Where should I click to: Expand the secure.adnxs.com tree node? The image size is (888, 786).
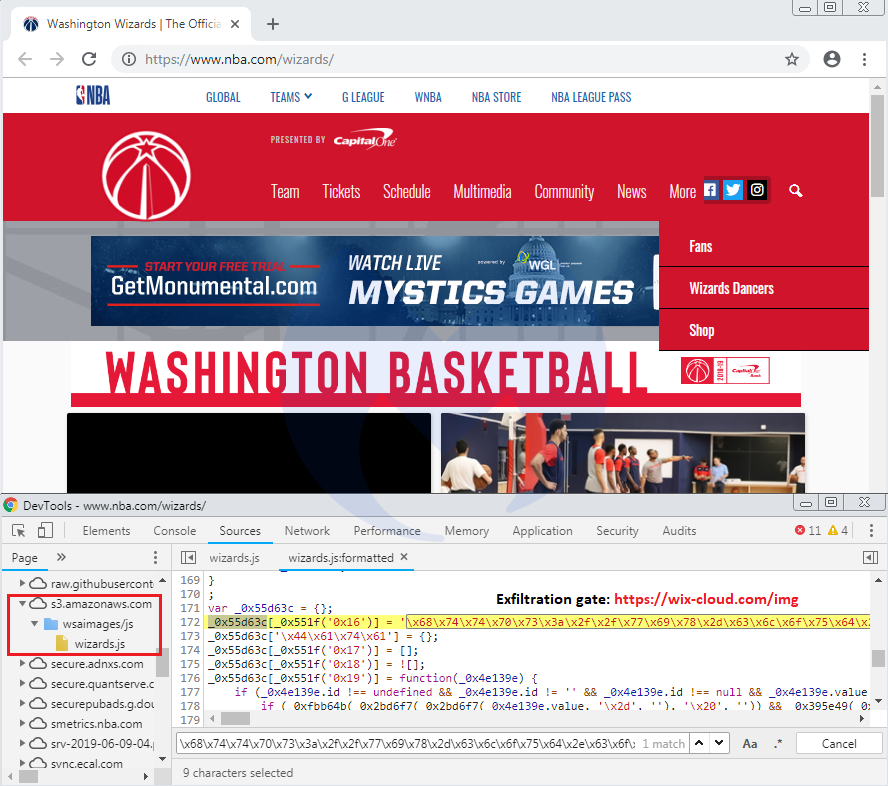point(22,664)
